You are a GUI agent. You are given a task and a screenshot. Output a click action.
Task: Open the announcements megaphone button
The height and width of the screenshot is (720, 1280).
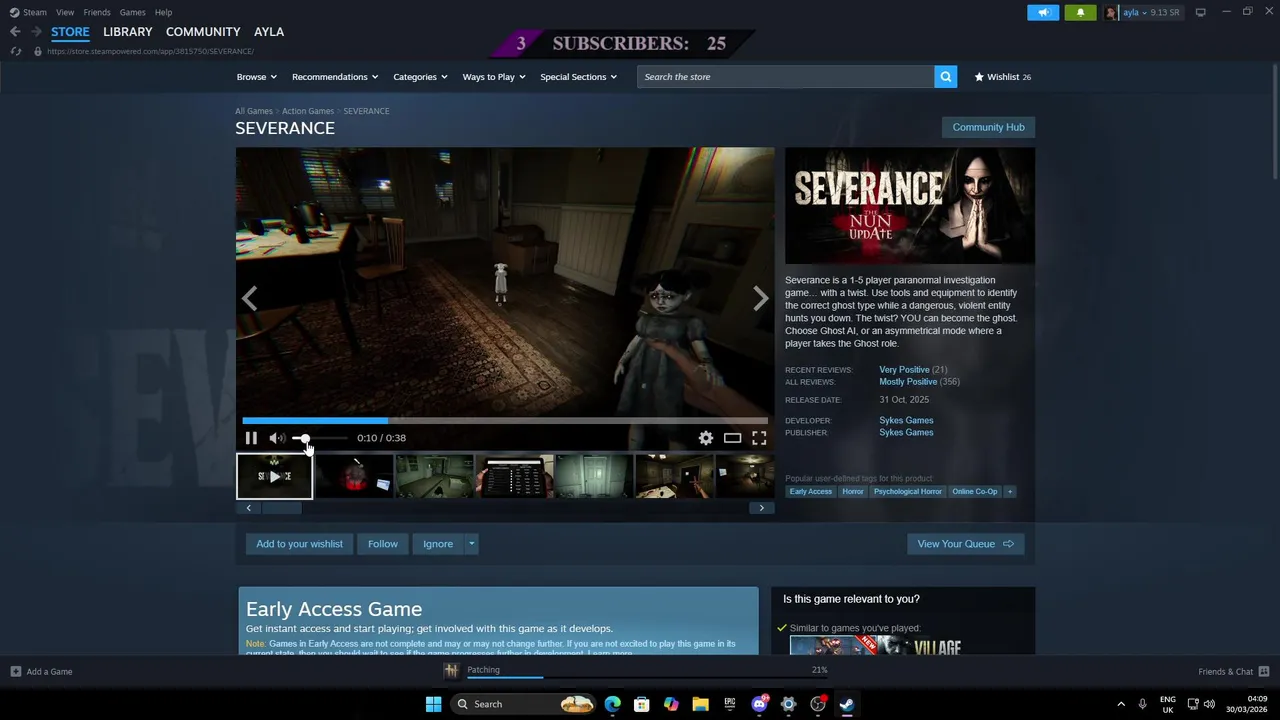1043,13
